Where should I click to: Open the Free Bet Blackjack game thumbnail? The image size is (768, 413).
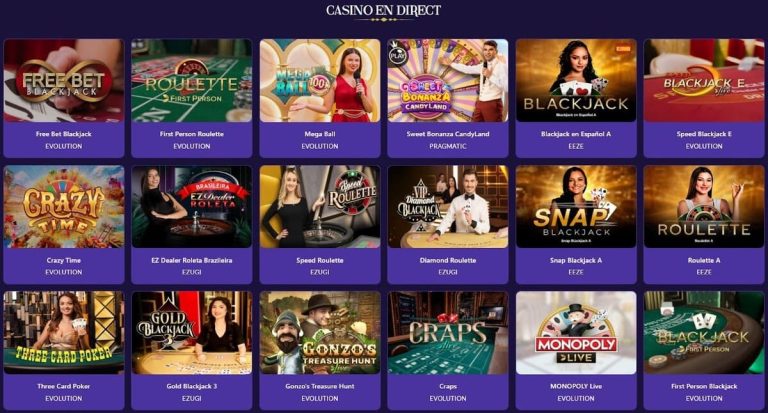64,80
